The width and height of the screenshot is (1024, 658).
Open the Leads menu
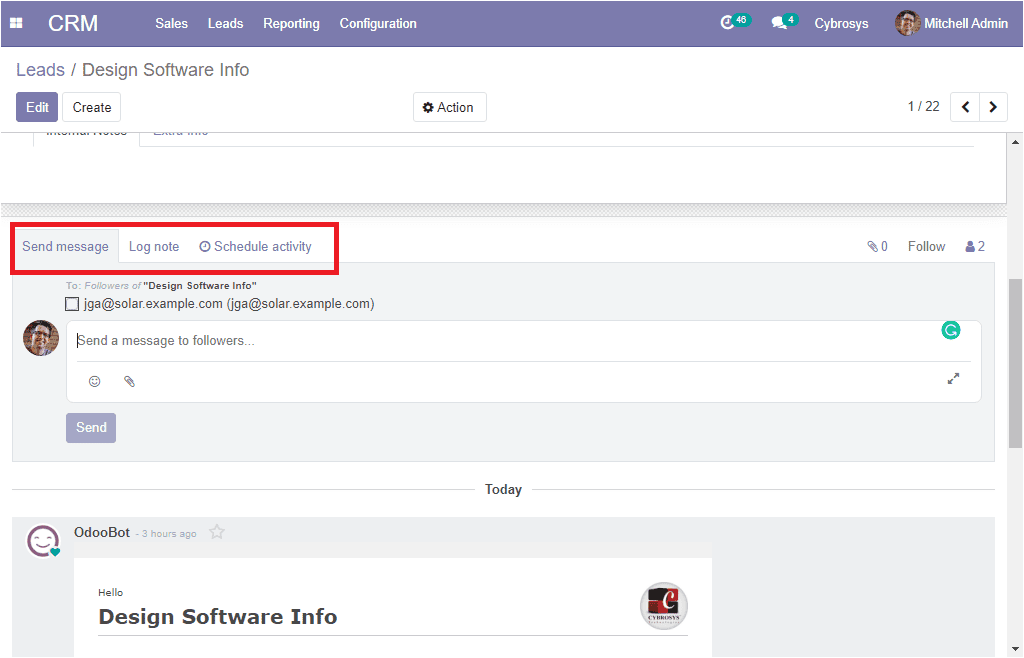click(x=225, y=24)
